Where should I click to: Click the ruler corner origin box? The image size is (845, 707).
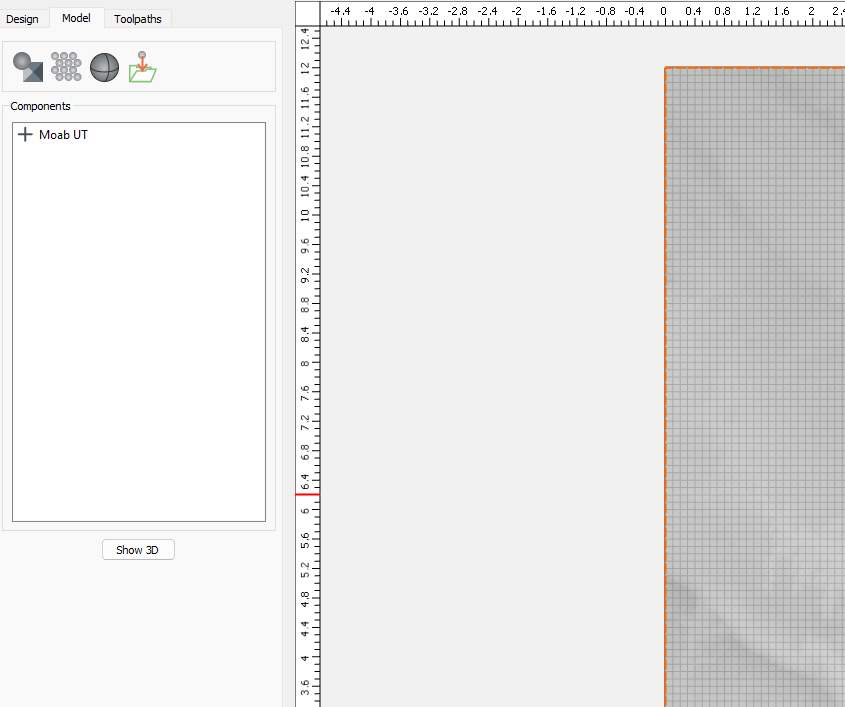click(307, 12)
